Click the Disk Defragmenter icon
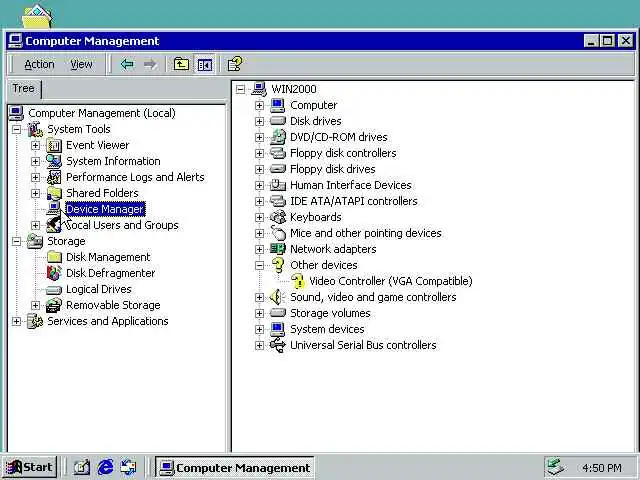Viewport: 640px width, 480px height. tap(54, 273)
